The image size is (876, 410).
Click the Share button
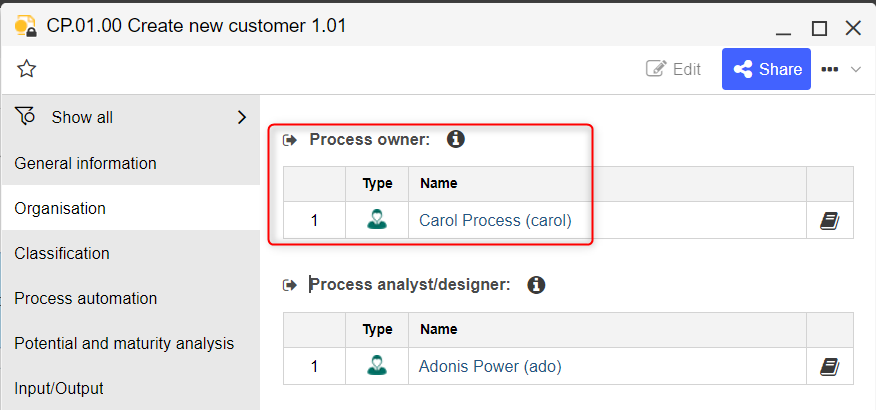[x=766, y=69]
